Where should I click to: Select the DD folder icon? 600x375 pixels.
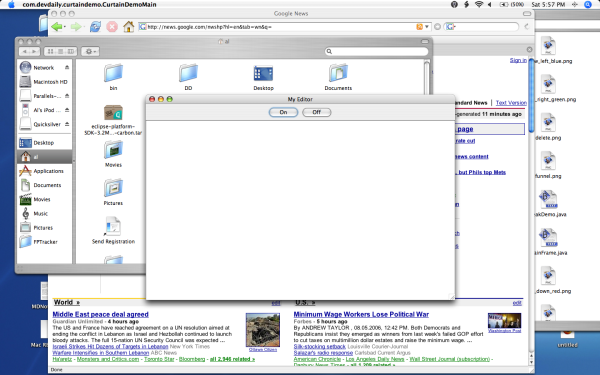point(188,73)
